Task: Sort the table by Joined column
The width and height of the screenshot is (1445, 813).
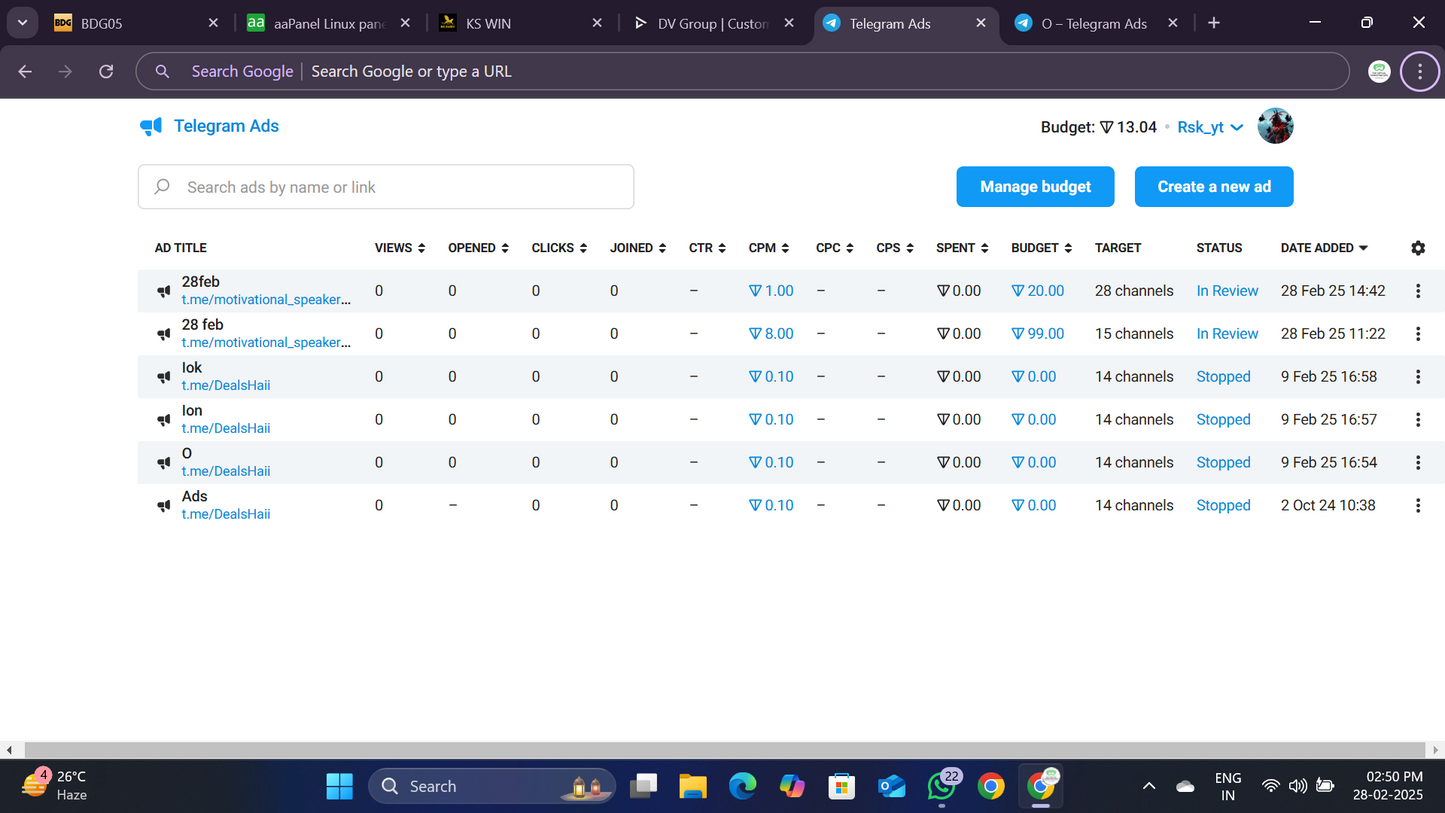Action: click(638, 248)
